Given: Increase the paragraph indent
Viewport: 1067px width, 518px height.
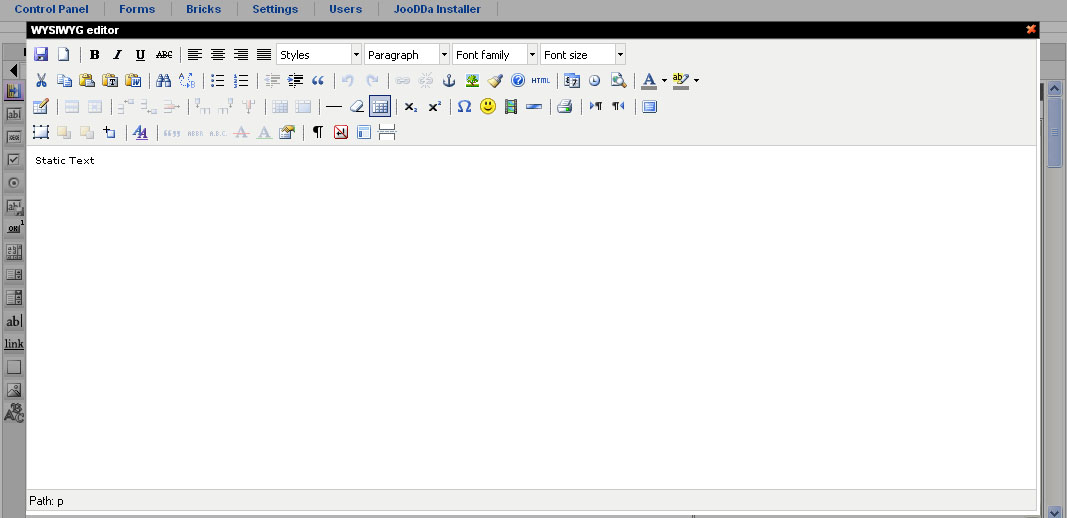Looking at the screenshot, I should (x=295, y=80).
